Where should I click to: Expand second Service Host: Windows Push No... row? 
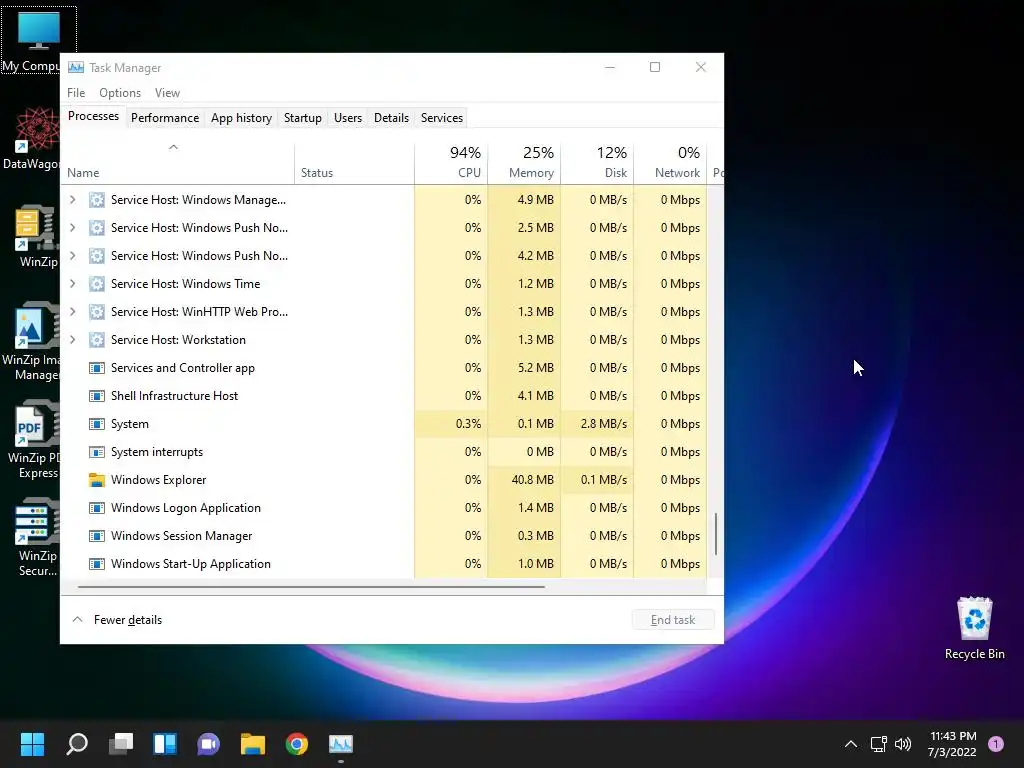click(x=72, y=256)
